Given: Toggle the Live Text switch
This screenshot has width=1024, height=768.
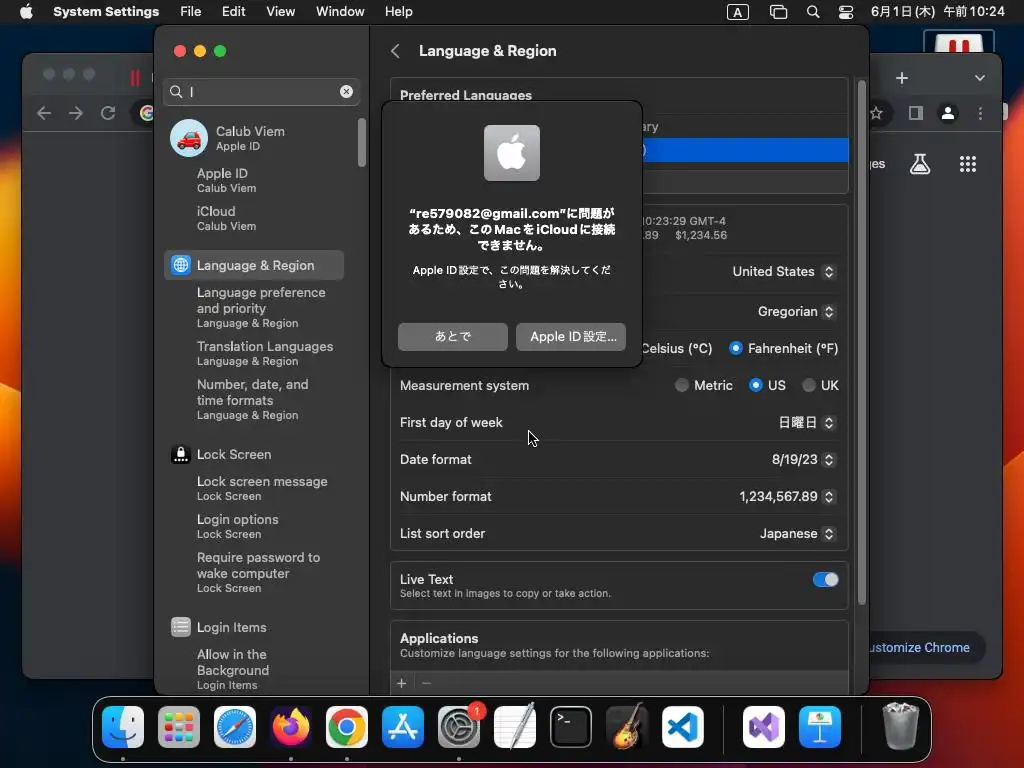Looking at the screenshot, I should [825, 580].
